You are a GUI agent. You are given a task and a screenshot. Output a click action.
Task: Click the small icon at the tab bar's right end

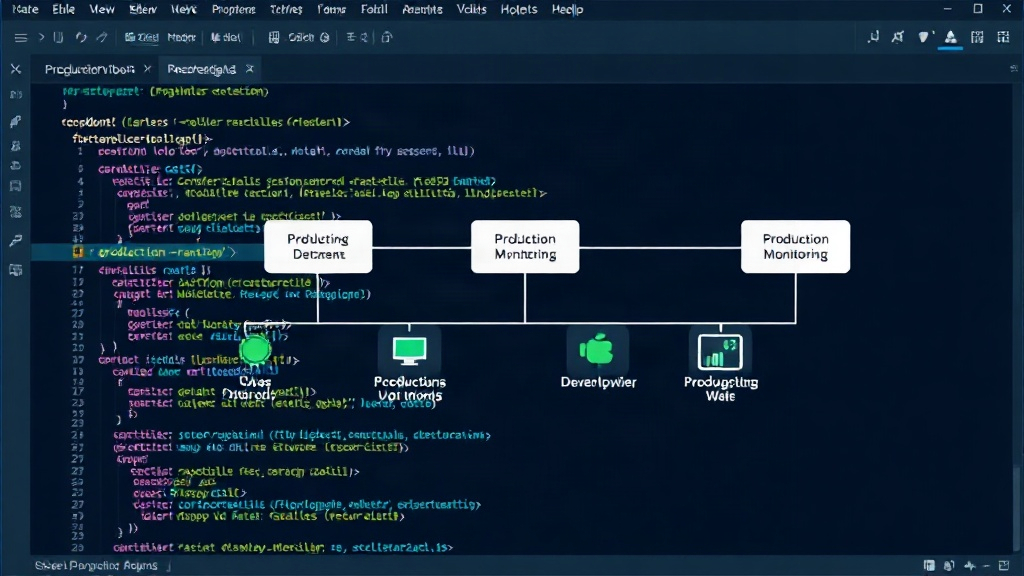coord(1014,69)
